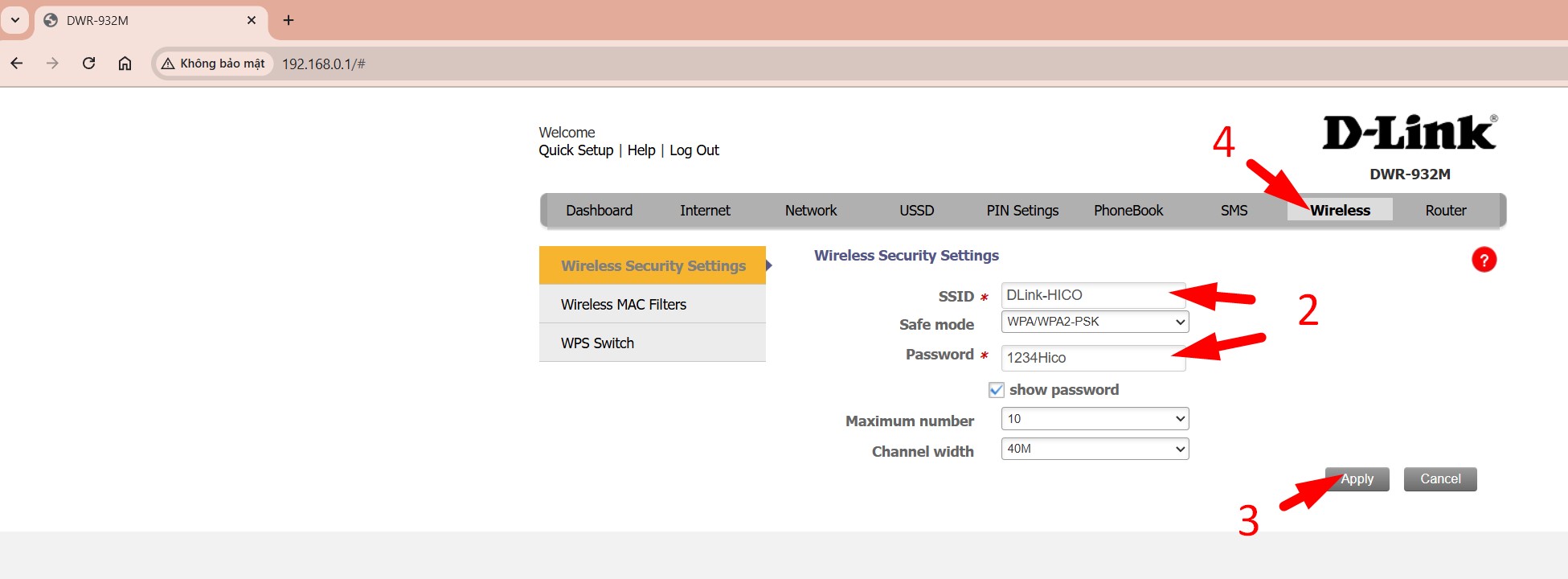Open the tab search chevron button
Image resolution: width=1568 pixels, height=579 pixels.
[15, 20]
